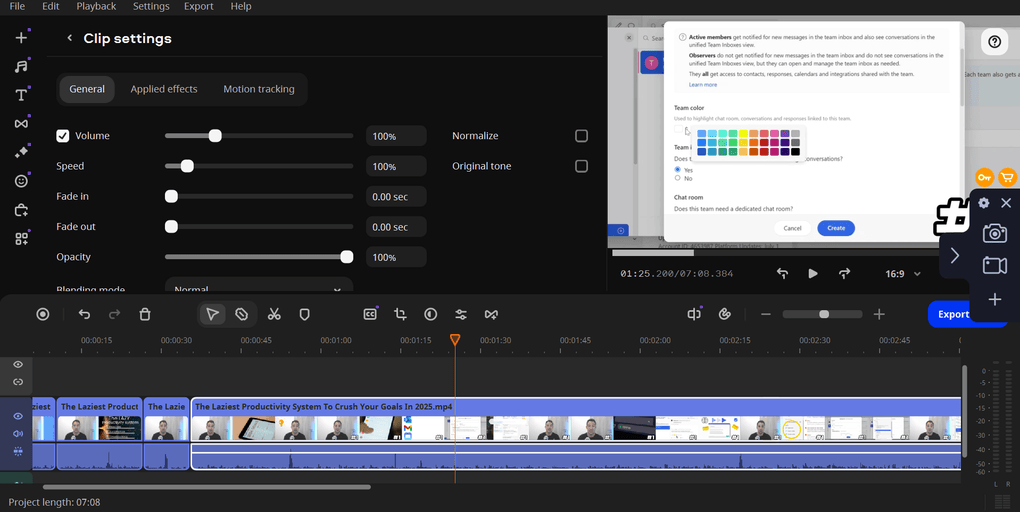Switch to the Applied effects tab
Viewport: 1020px width, 512px height.
[164, 89]
